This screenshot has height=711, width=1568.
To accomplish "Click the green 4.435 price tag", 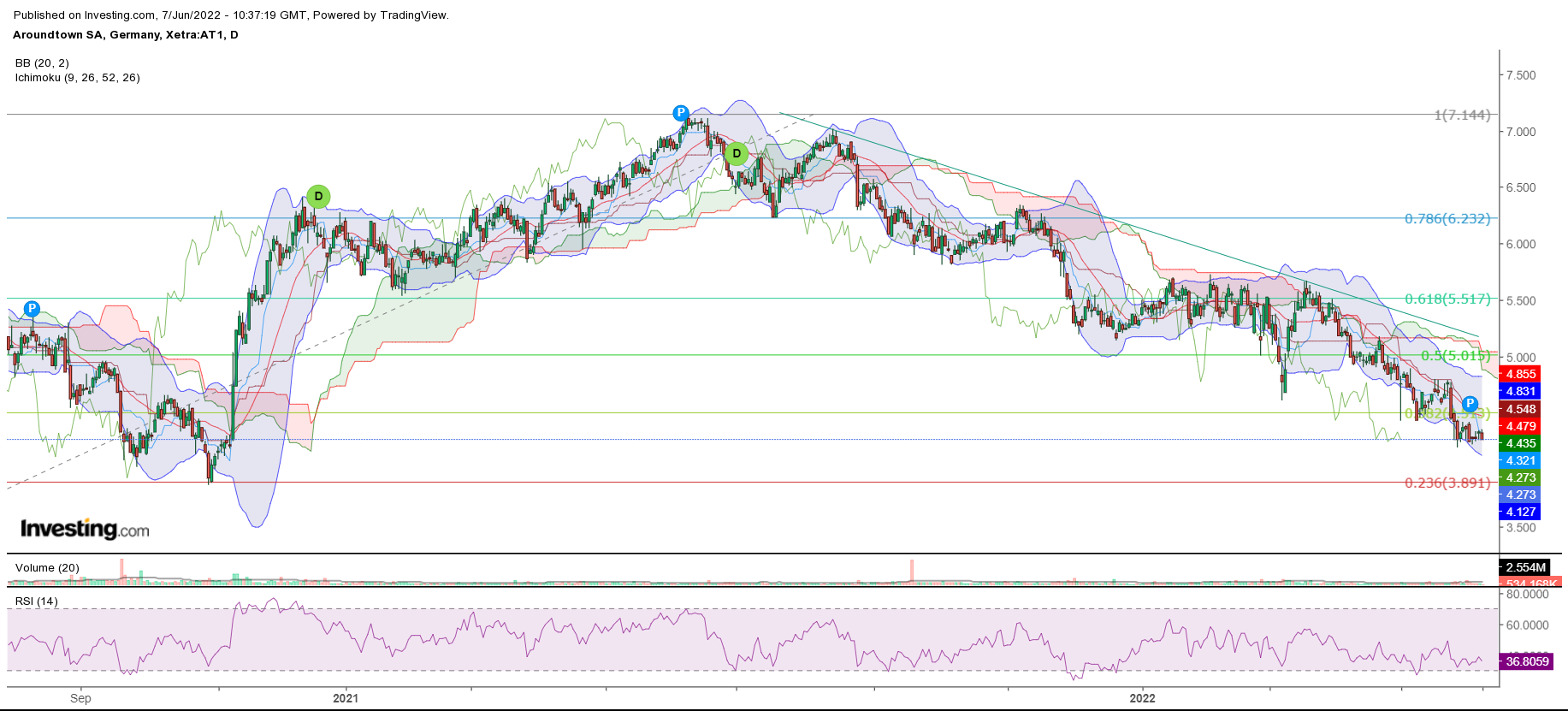I will [x=1520, y=443].
